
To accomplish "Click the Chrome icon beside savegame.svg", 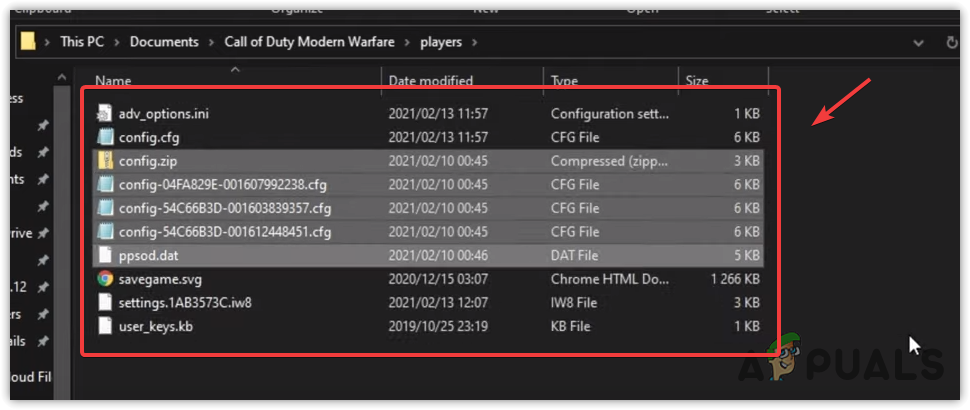I will tap(106, 279).
